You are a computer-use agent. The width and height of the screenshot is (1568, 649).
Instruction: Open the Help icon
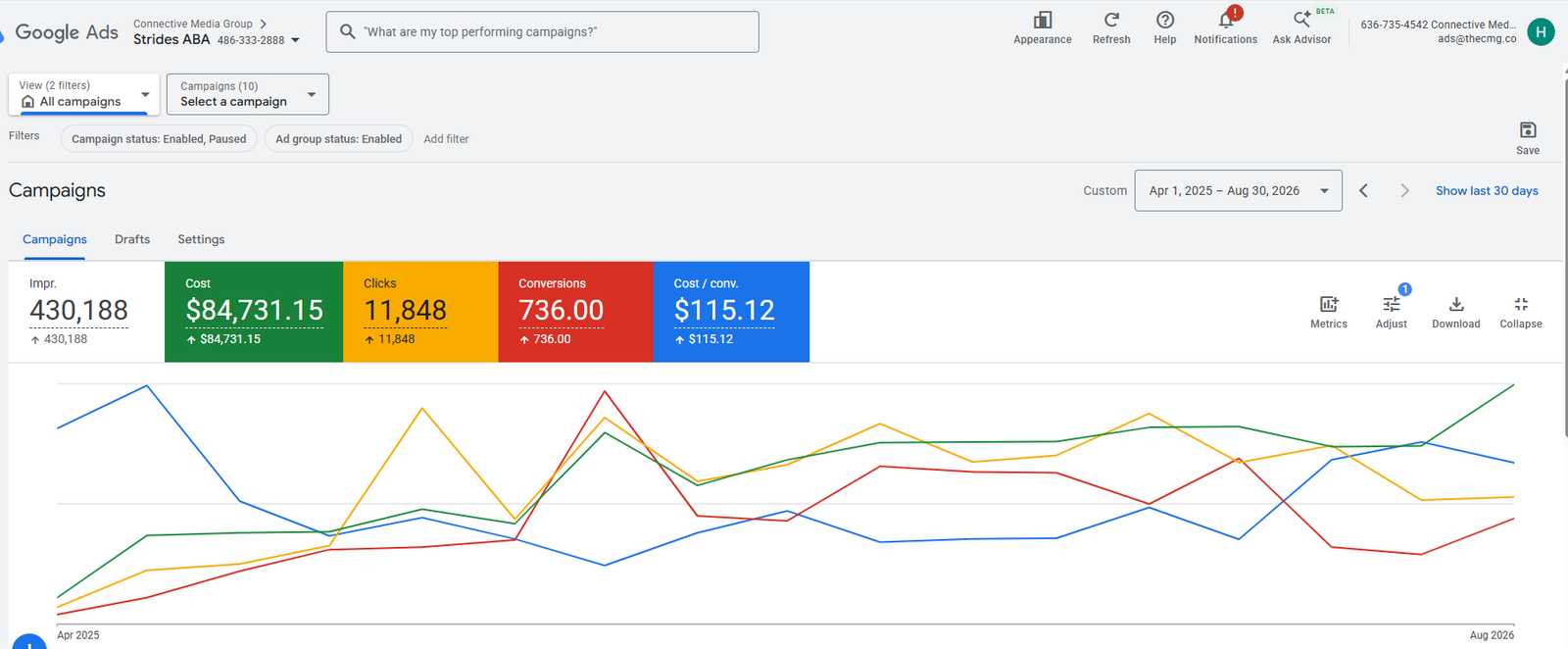point(1165,20)
